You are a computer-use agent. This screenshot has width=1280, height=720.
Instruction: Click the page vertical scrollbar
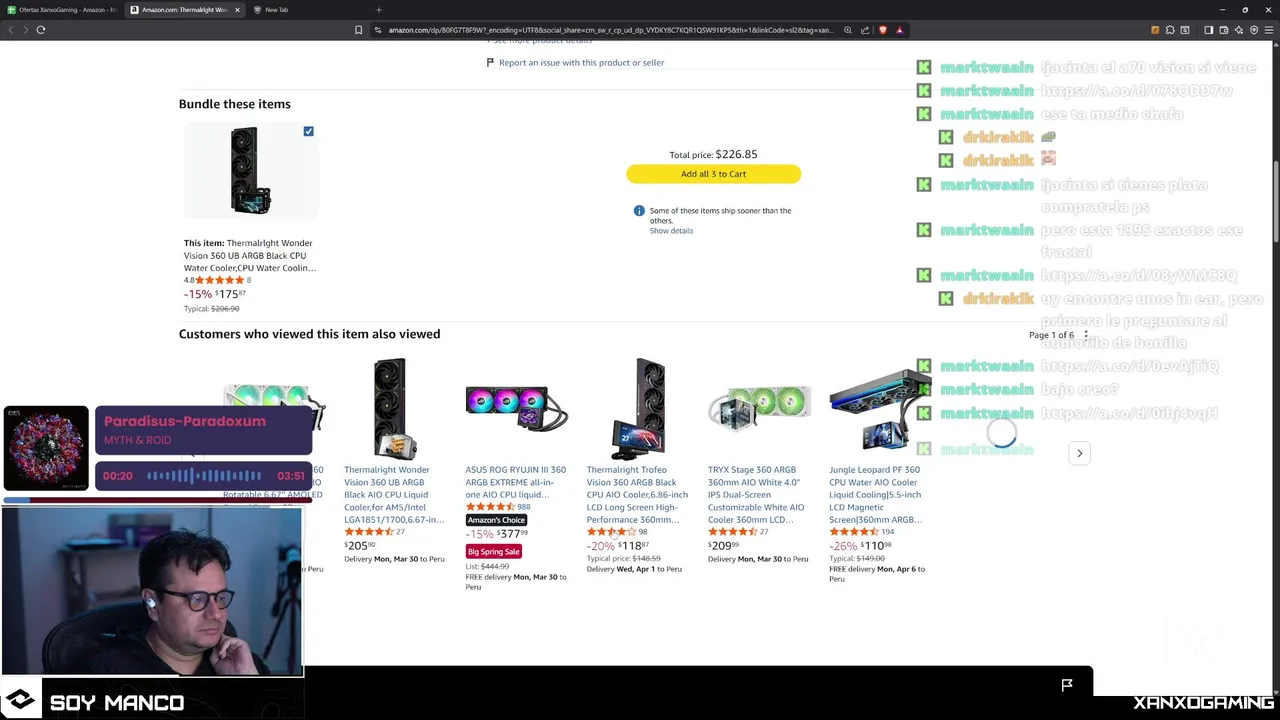pyautogui.click(x=1275, y=202)
